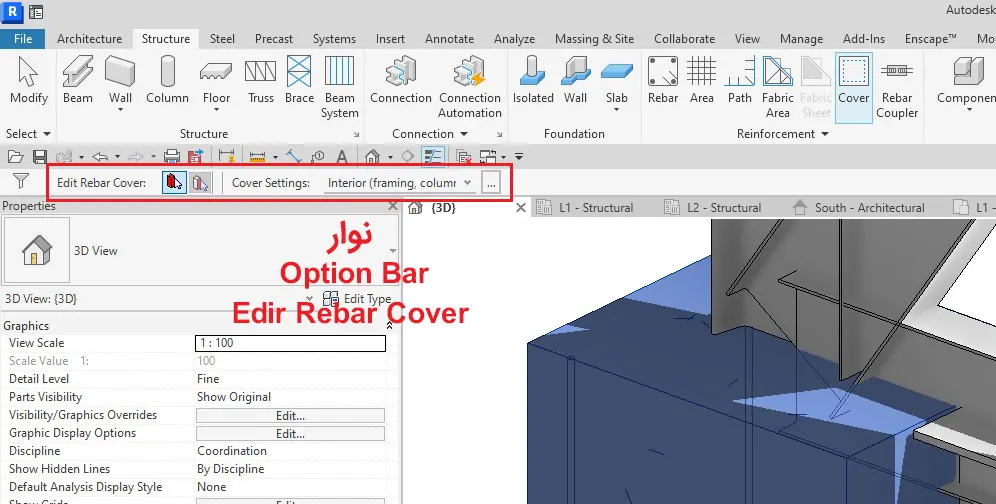The width and height of the screenshot is (996, 504).
Task: Select the Fabric Area tool
Action: [x=777, y=88]
